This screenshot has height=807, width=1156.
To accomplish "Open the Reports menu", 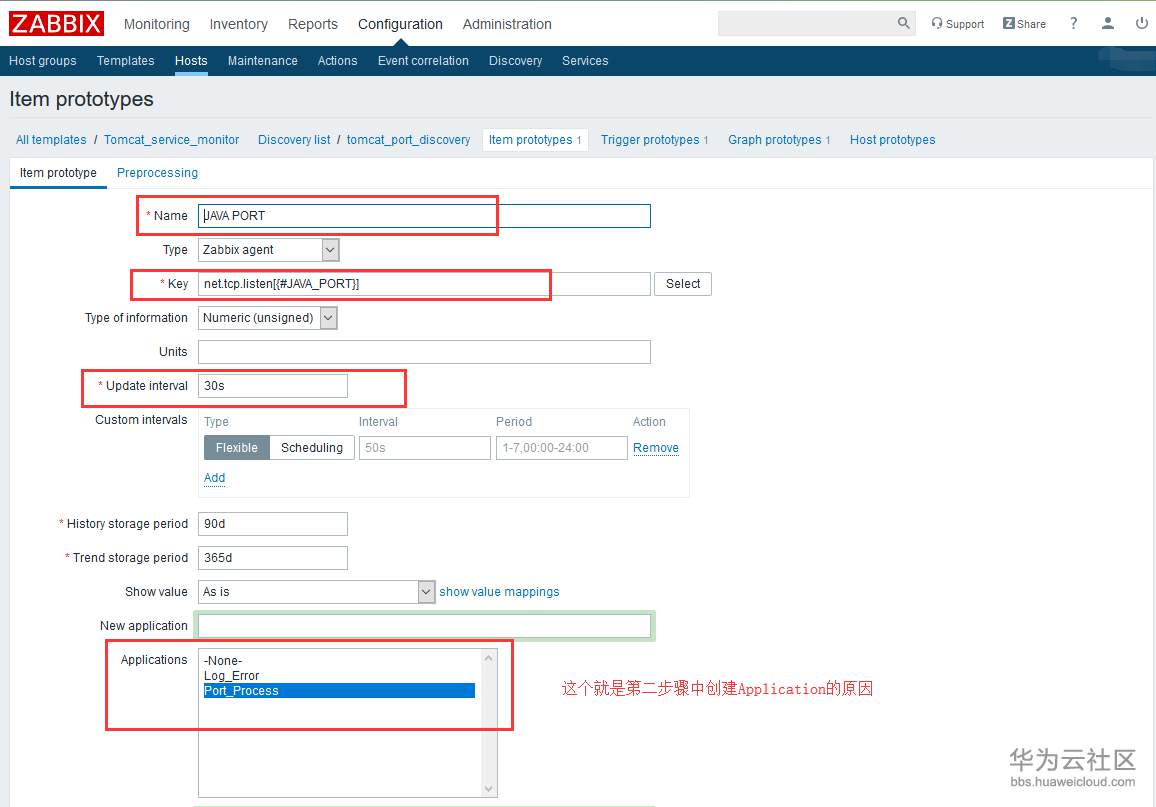I will pos(313,24).
